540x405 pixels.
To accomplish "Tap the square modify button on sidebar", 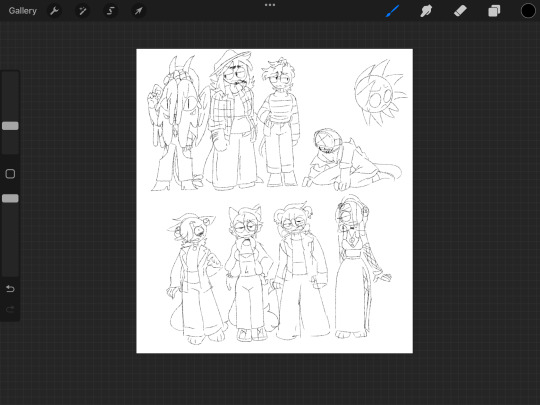I will [x=10, y=174].
